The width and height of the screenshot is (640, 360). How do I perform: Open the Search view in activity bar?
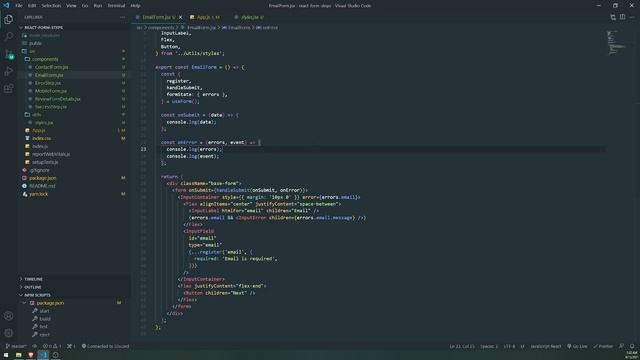8,36
